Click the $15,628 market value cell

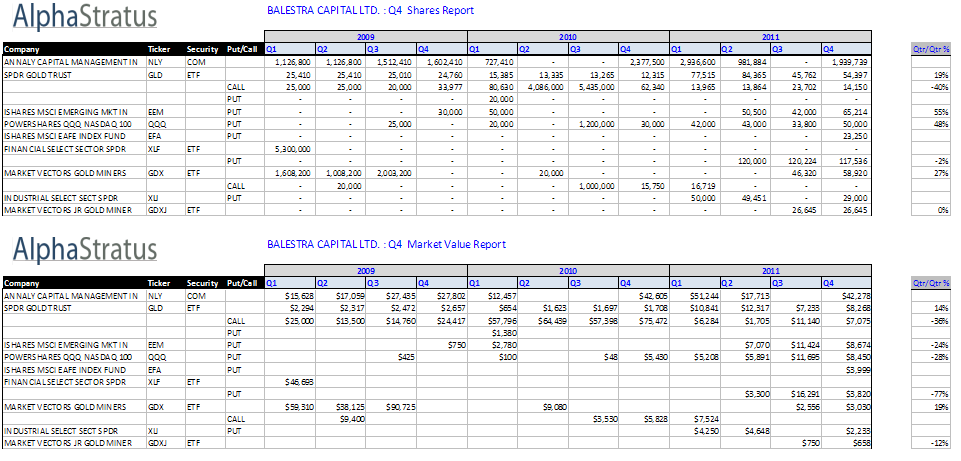pos(291,295)
